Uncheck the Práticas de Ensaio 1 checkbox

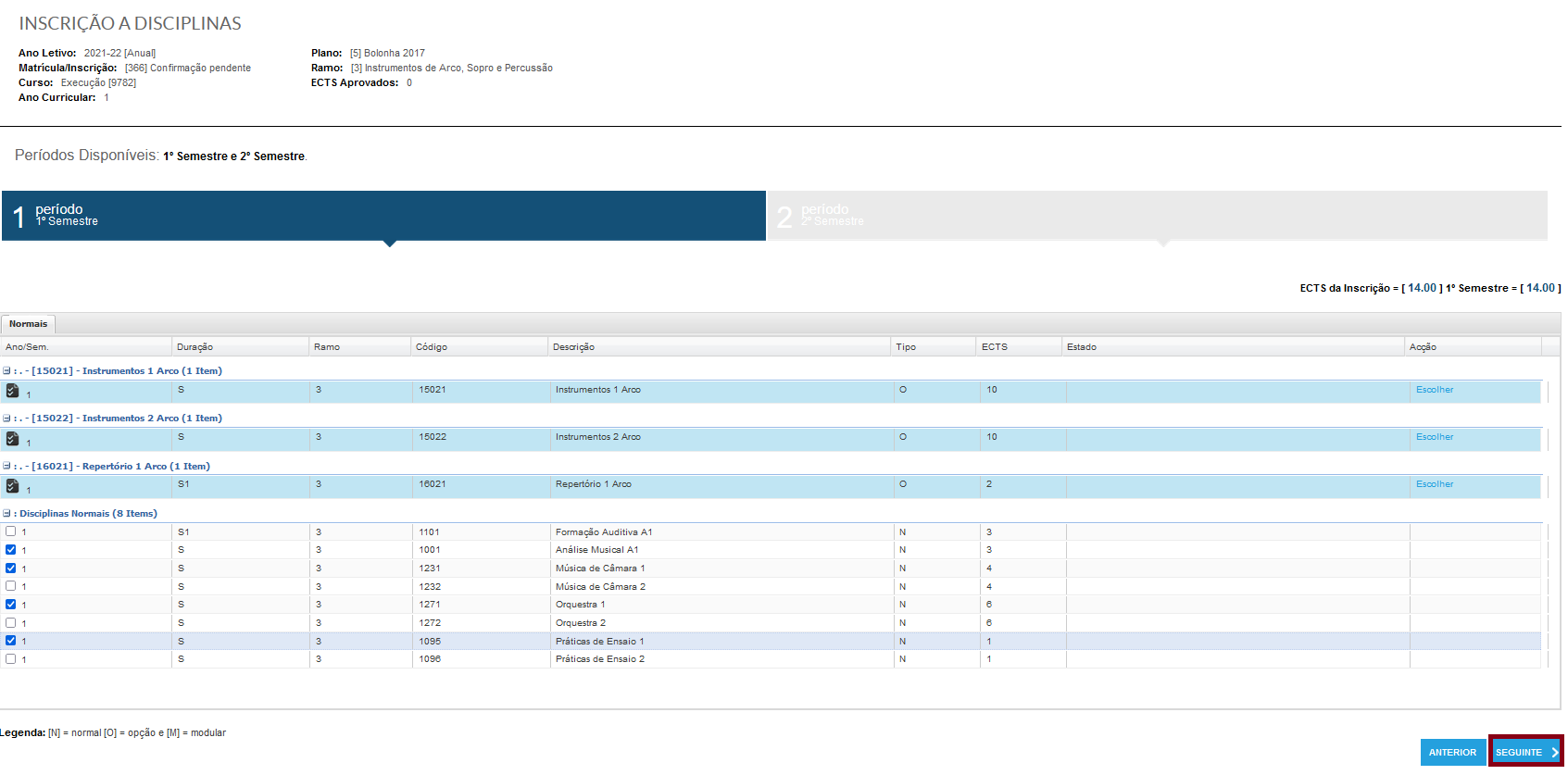tap(11, 641)
